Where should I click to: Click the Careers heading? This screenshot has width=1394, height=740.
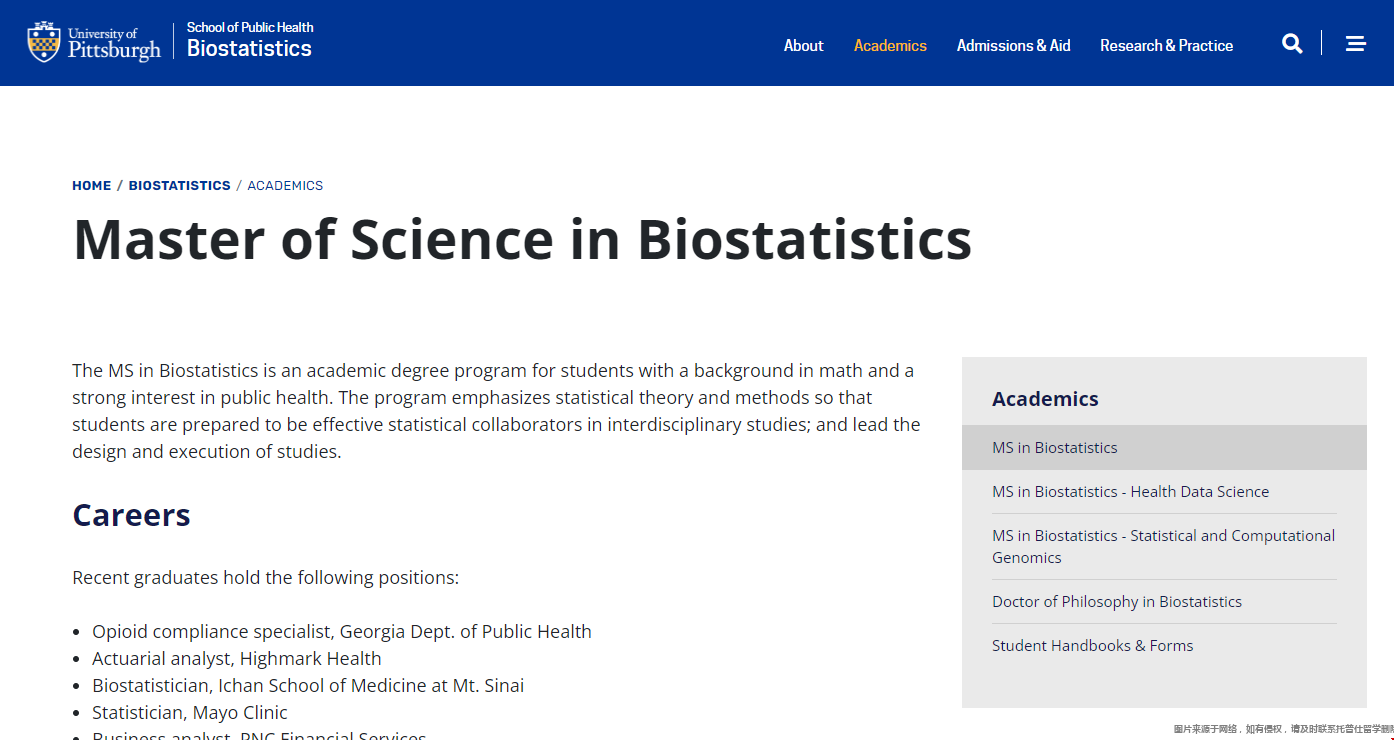pos(131,515)
